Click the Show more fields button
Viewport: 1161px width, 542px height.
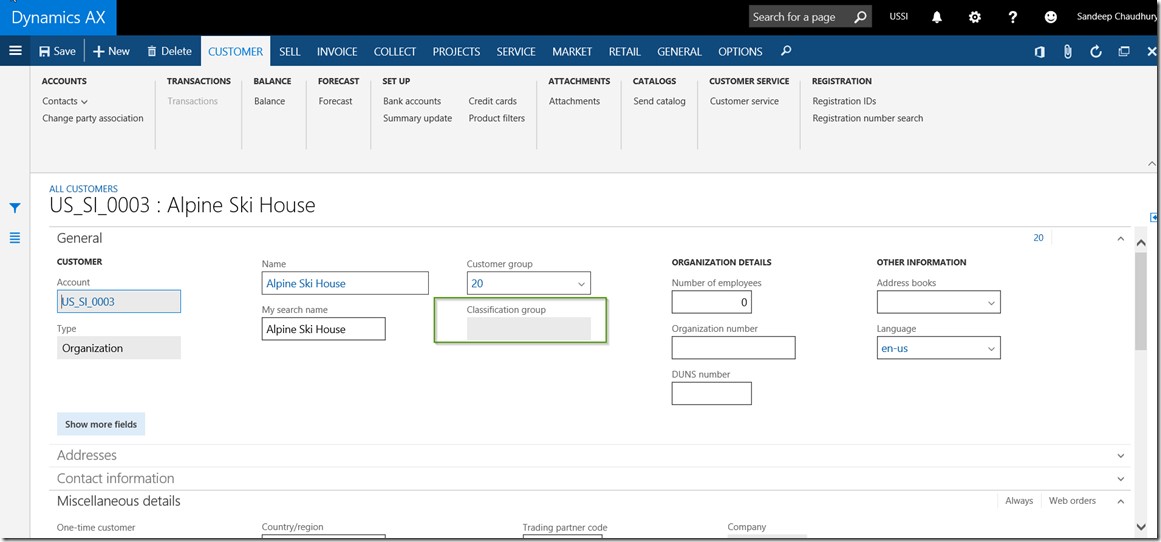click(101, 424)
